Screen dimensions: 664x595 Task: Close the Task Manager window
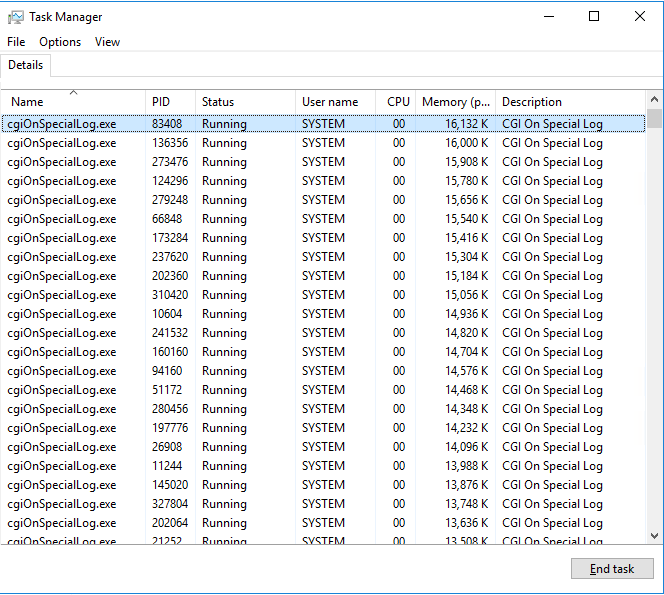(x=640, y=17)
